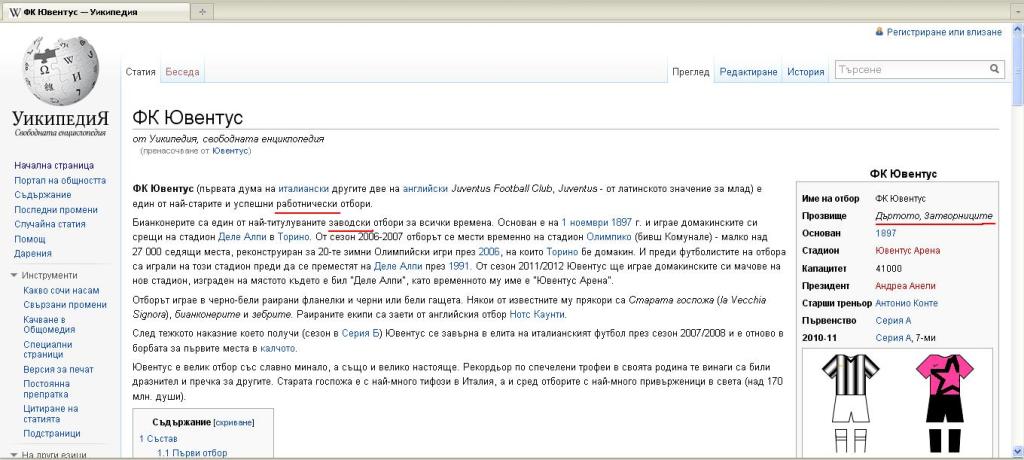Image resolution: width=1024 pixels, height=460 pixels.
Task: Jump to contents item 1 Състав
Action: pos(158,438)
